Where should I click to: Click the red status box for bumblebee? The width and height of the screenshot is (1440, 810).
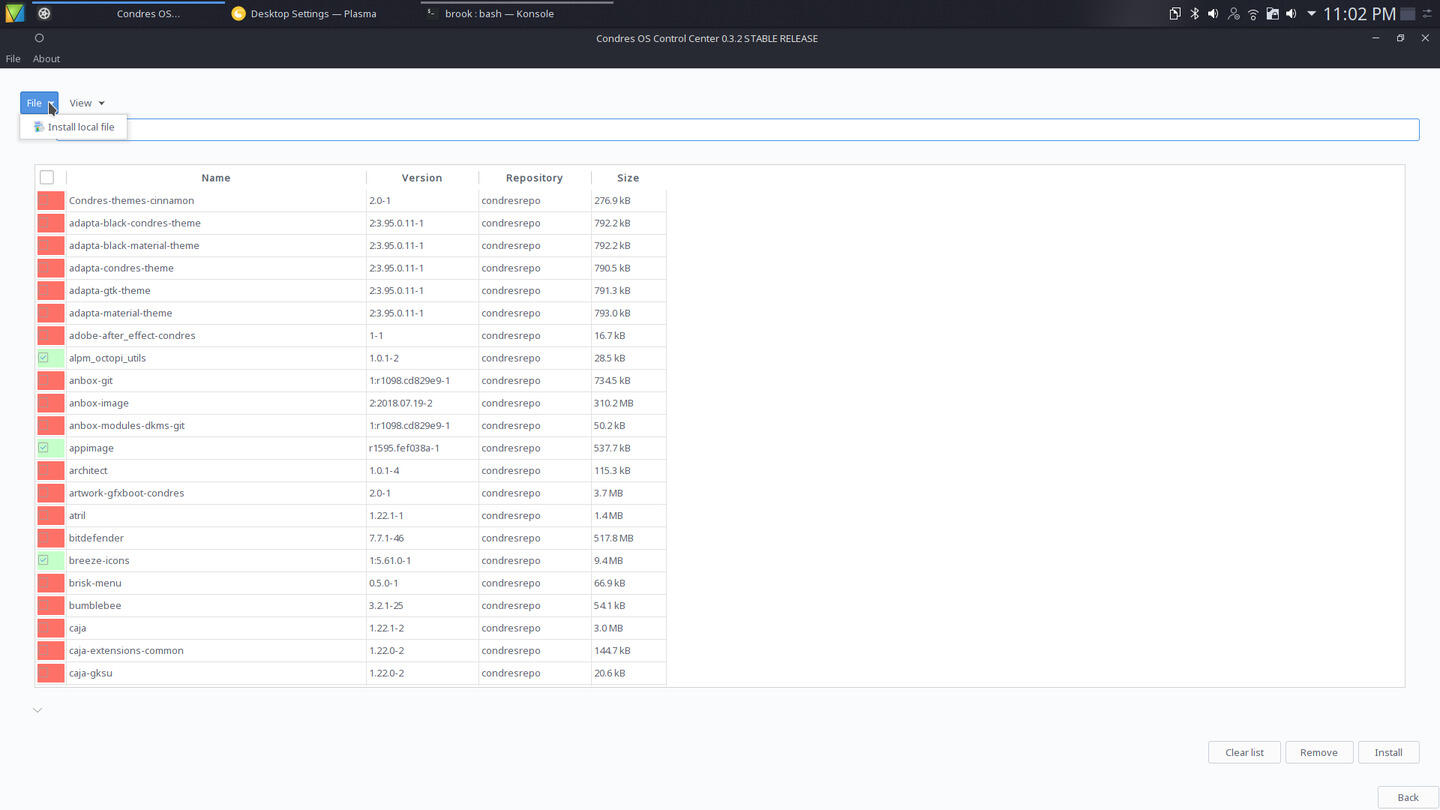click(51, 605)
